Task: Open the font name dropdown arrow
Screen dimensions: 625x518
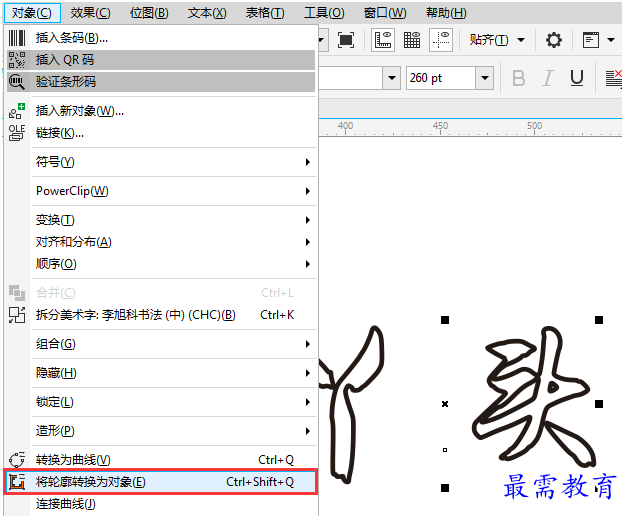Action: tap(392, 78)
